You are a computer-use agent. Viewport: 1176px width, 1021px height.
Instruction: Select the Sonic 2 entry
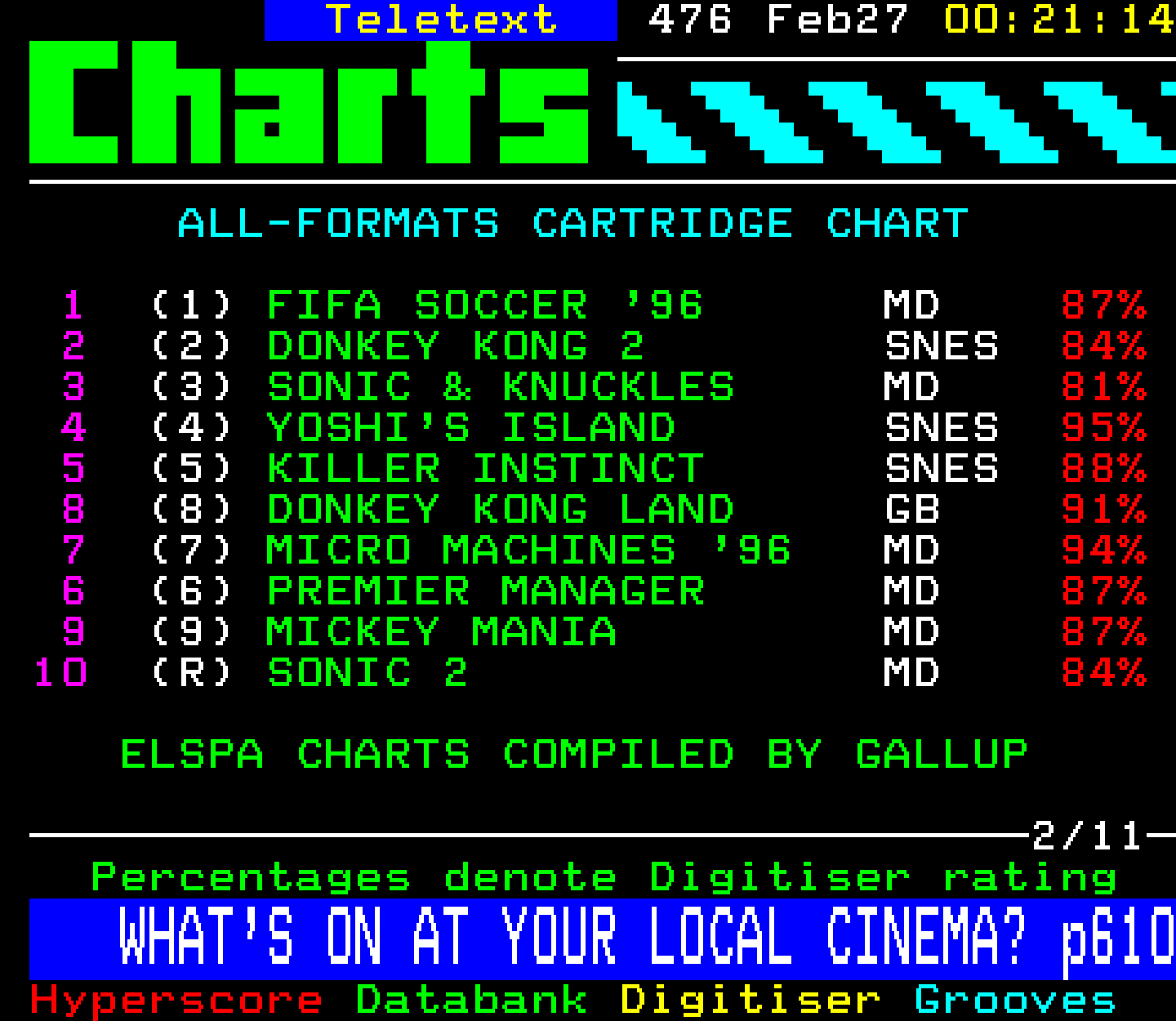pyautogui.click(x=367, y=673)
